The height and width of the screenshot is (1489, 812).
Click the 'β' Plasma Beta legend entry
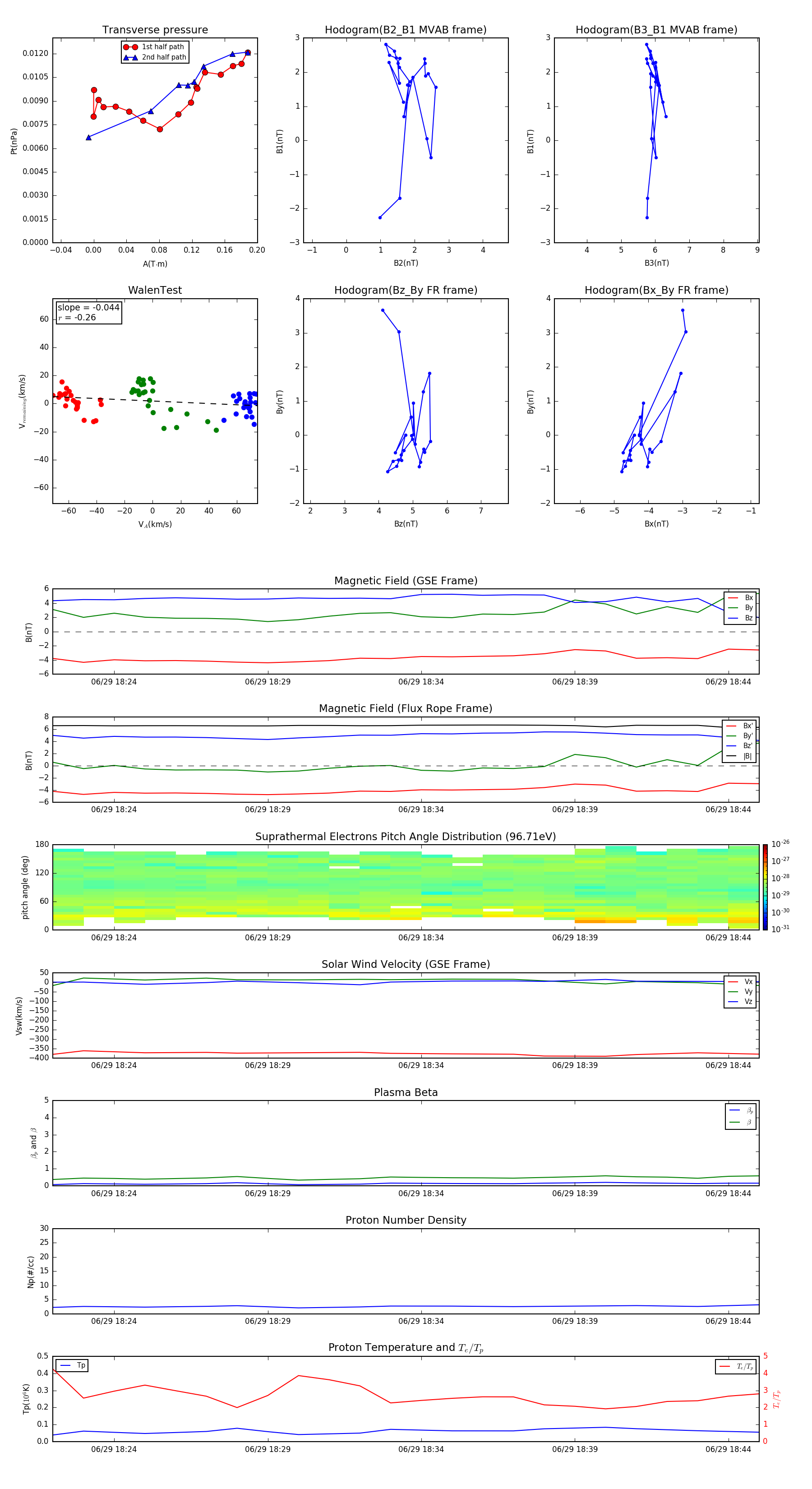pos(741,1122)
